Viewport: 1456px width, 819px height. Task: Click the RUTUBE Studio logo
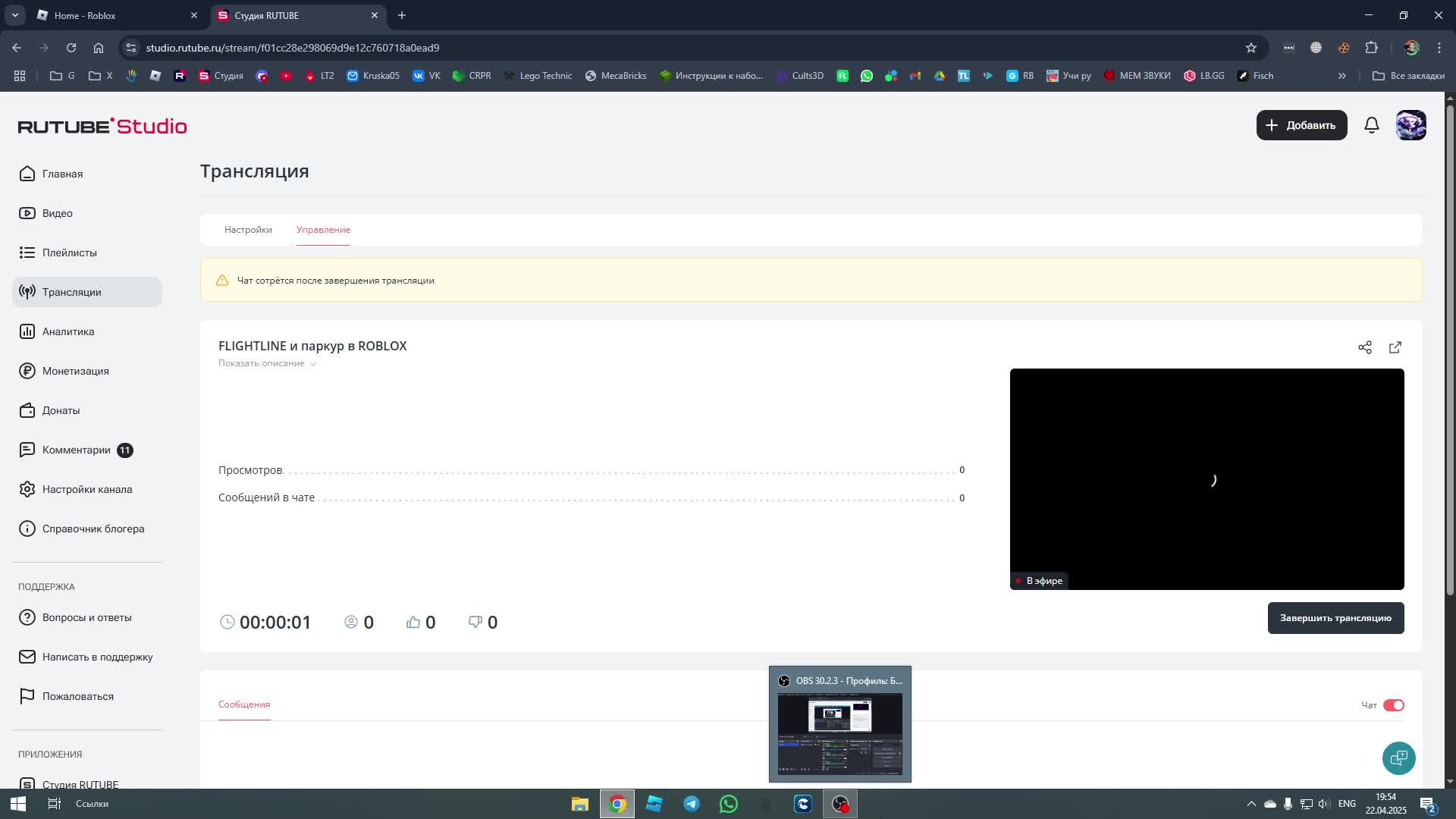point(102,126)
